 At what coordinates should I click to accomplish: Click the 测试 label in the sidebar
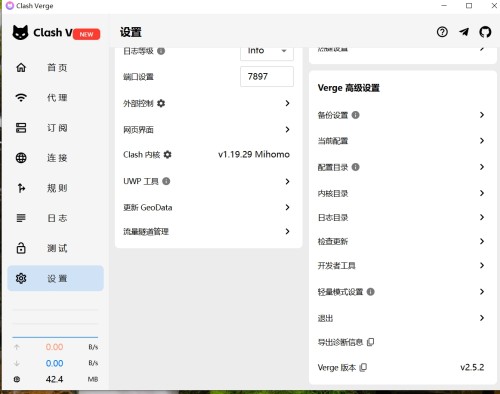click(57, 248)
